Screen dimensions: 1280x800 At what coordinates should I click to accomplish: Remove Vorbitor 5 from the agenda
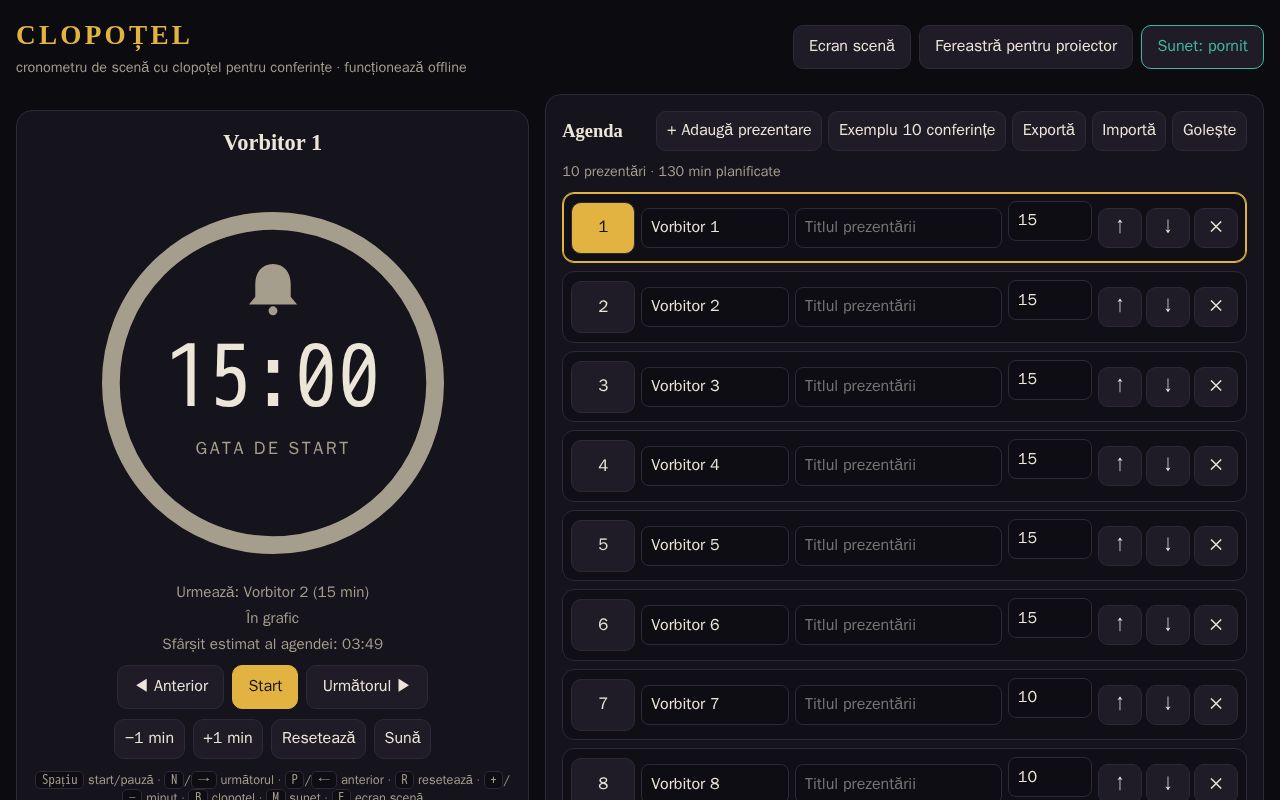point(1216,545)
